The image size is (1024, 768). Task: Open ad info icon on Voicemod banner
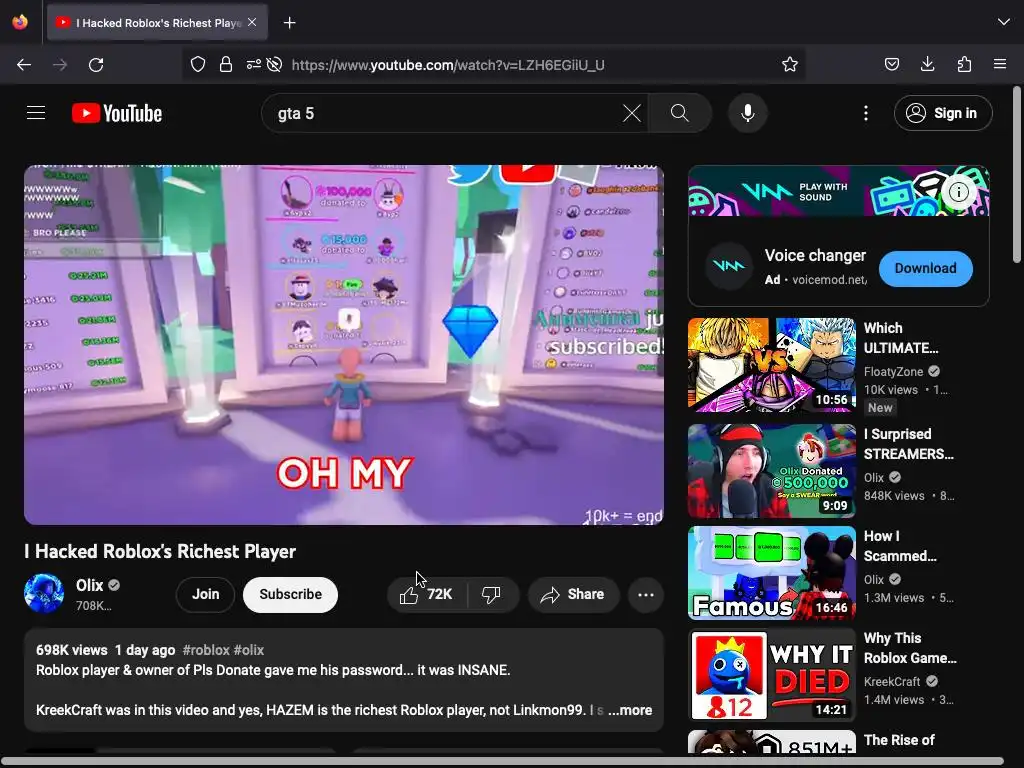[958, 192]
